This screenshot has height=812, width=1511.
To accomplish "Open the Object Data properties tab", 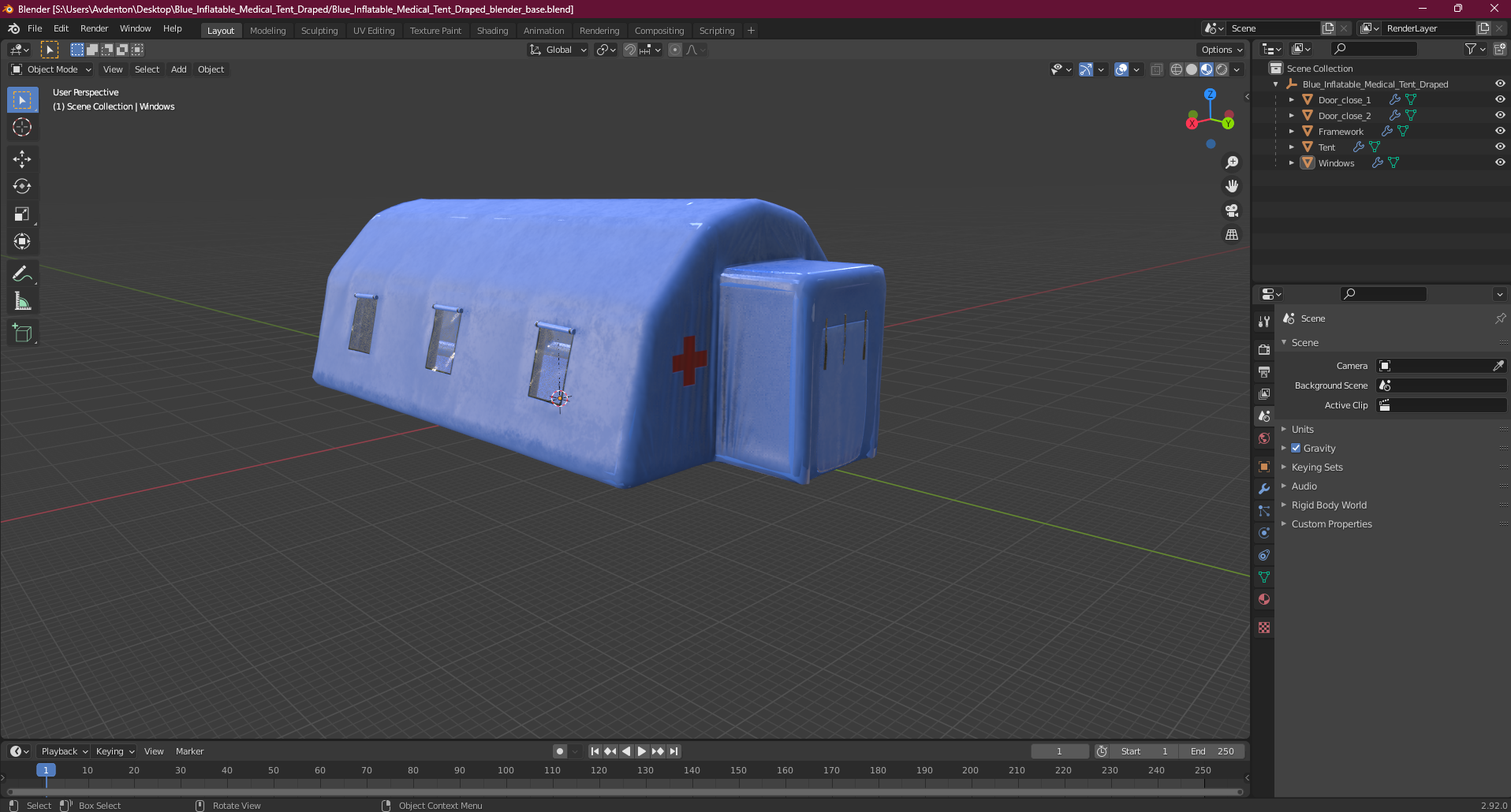I will (1264, 577).
